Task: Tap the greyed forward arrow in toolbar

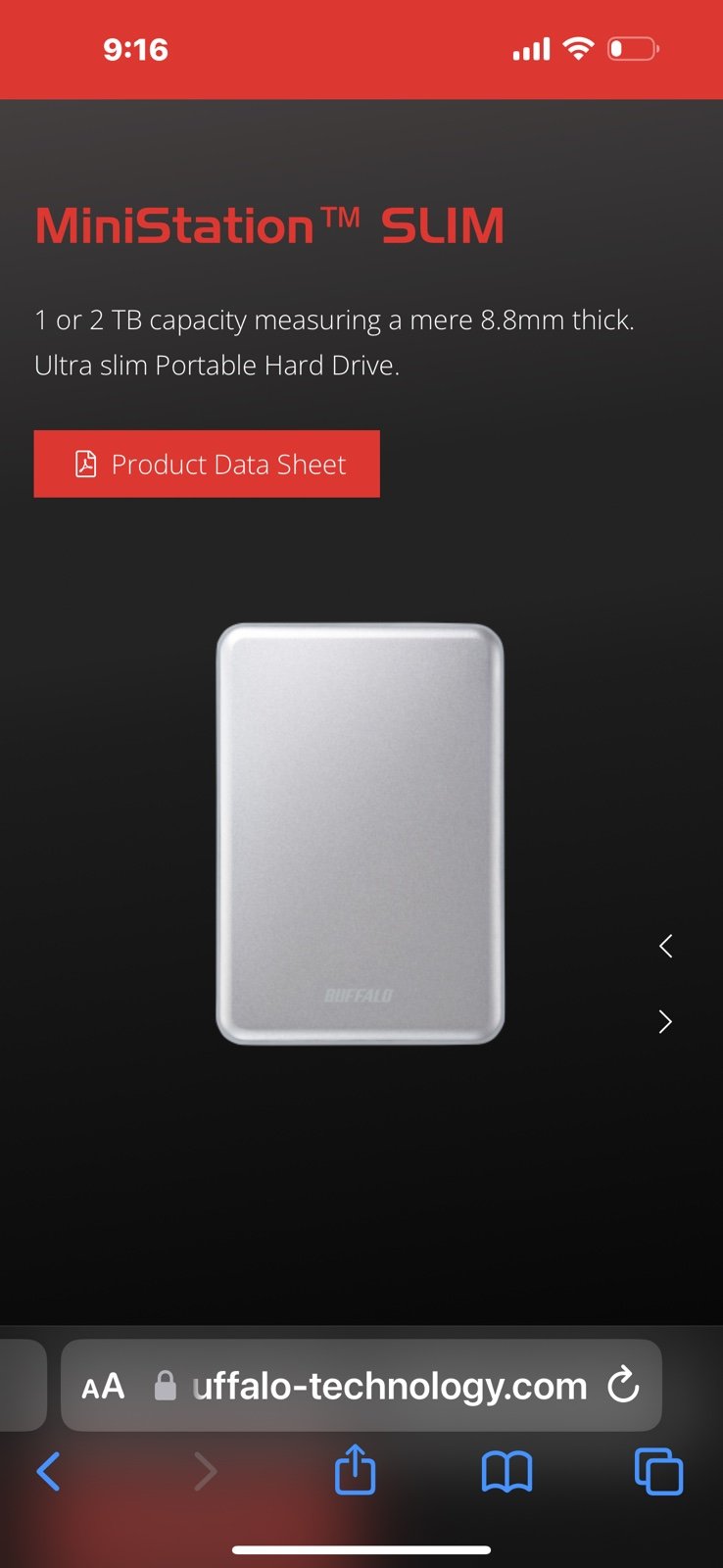Action: 205,1471
